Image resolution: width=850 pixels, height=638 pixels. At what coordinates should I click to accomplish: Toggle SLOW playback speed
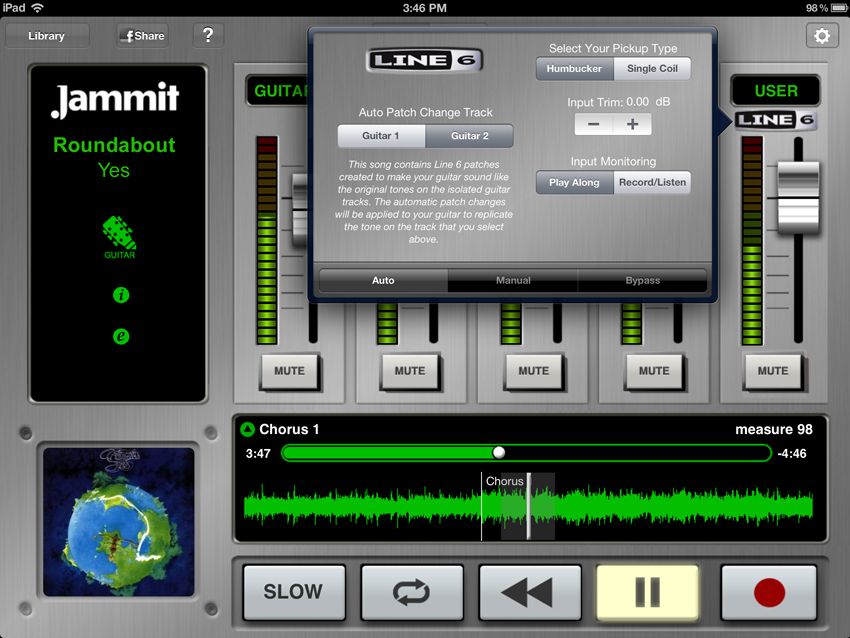tap(294, 592)
